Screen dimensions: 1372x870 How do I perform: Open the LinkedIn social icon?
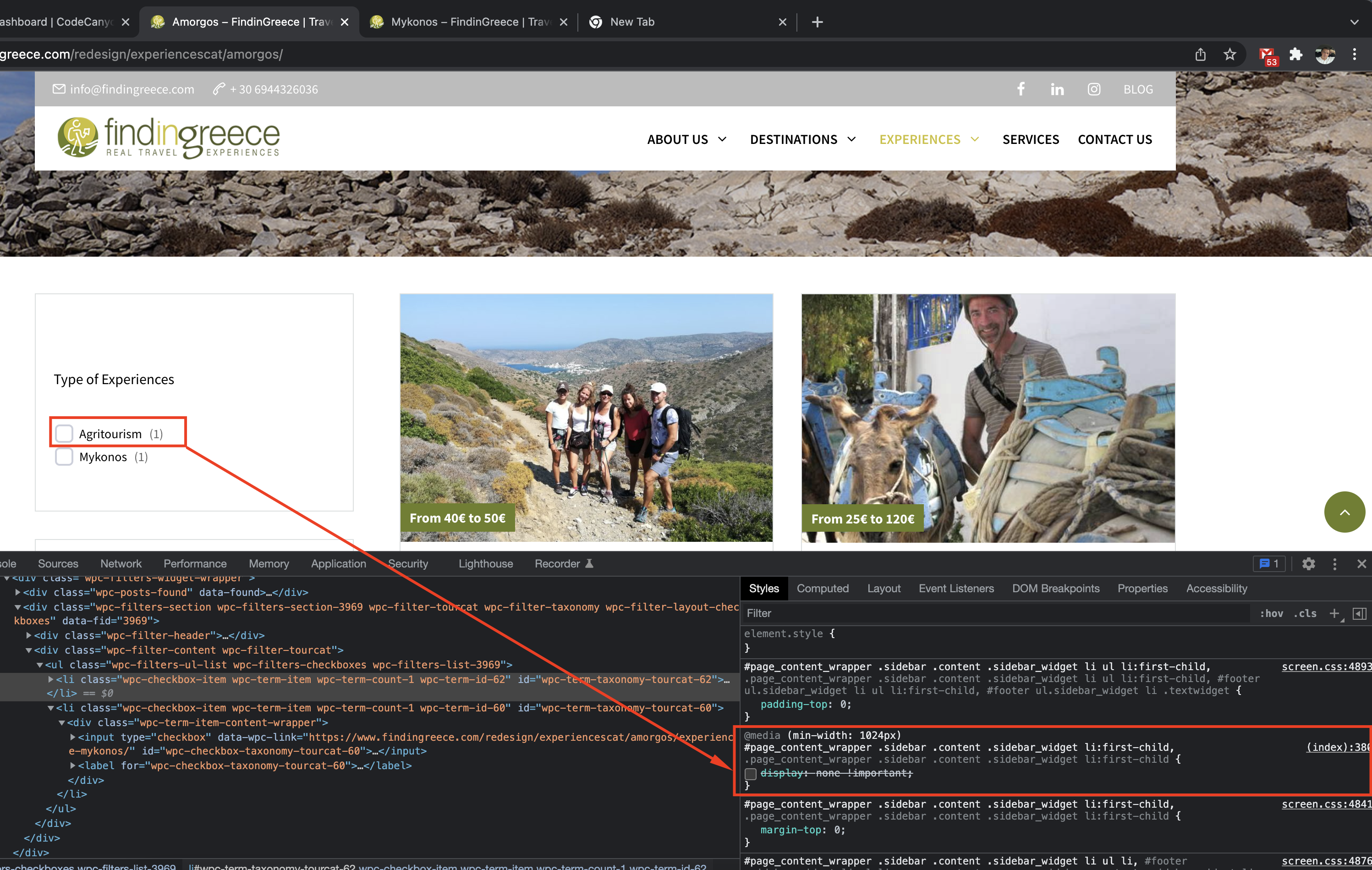pyautogui.click(x=1057, y=89)
